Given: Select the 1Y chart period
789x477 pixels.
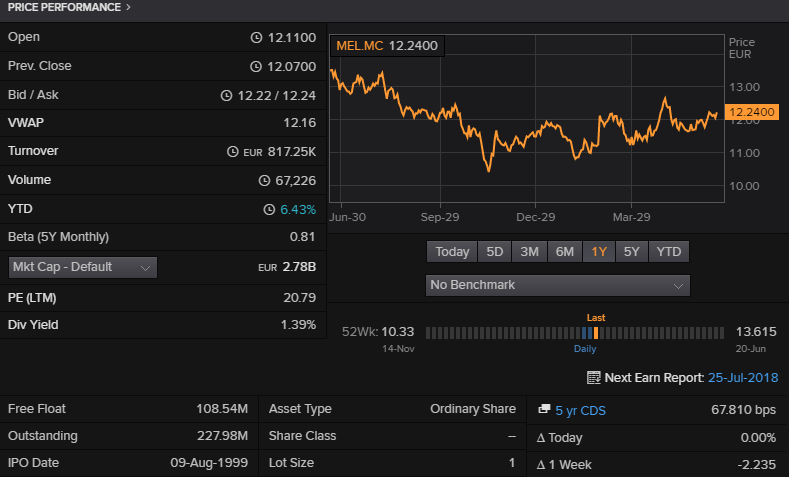Looking at the screenshot, I should [x=599, y=252].
